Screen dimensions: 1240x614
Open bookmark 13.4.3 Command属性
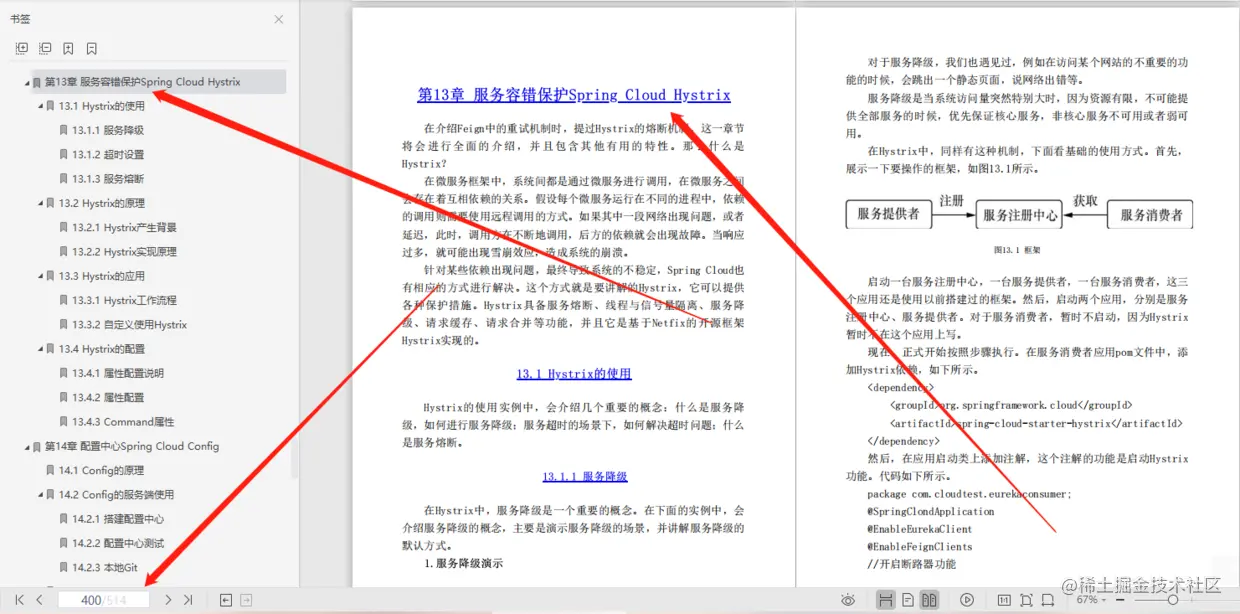[124, 422]
